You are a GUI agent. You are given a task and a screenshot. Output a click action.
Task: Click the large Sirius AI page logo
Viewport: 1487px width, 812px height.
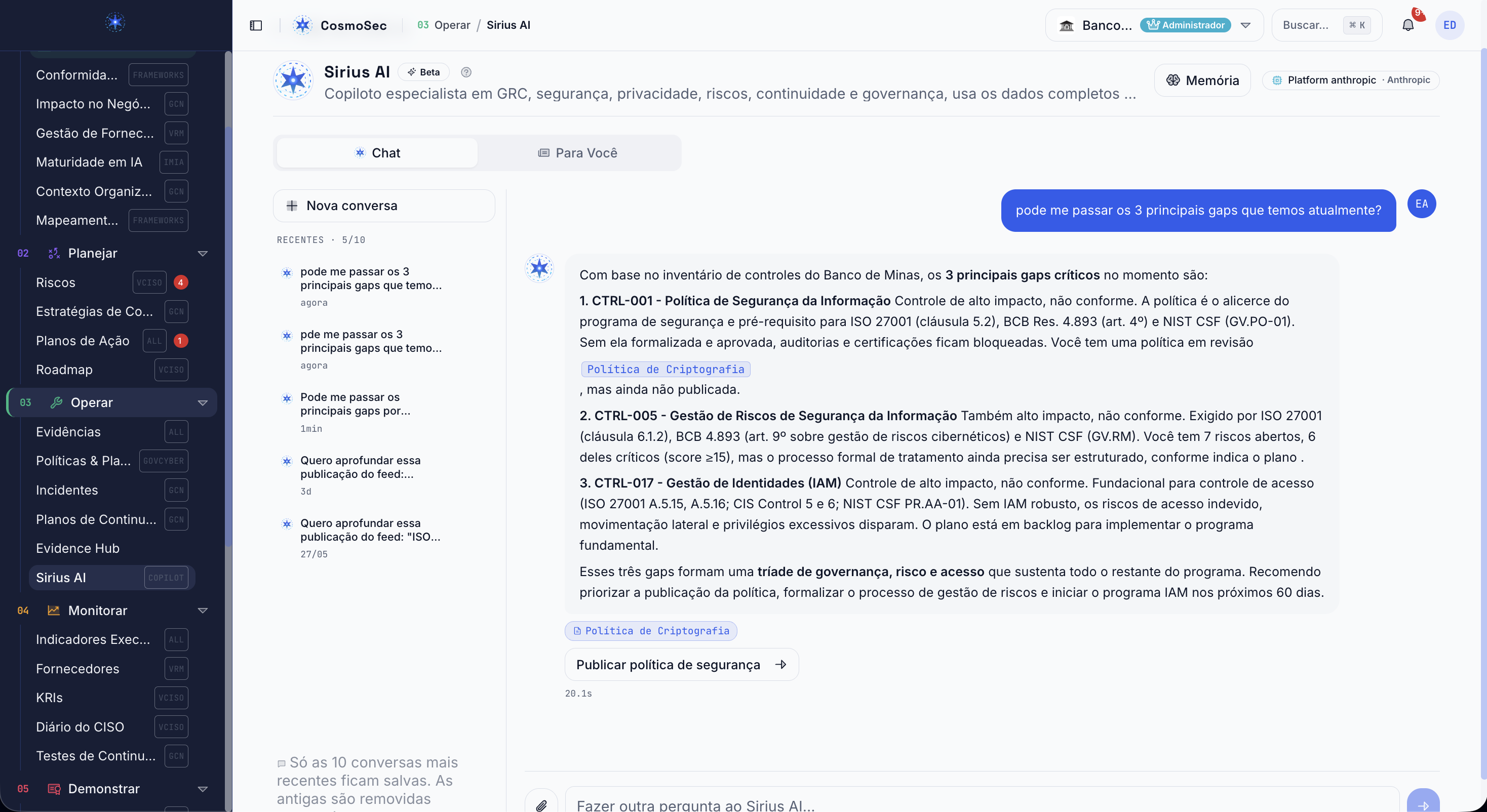click(293, 80)
